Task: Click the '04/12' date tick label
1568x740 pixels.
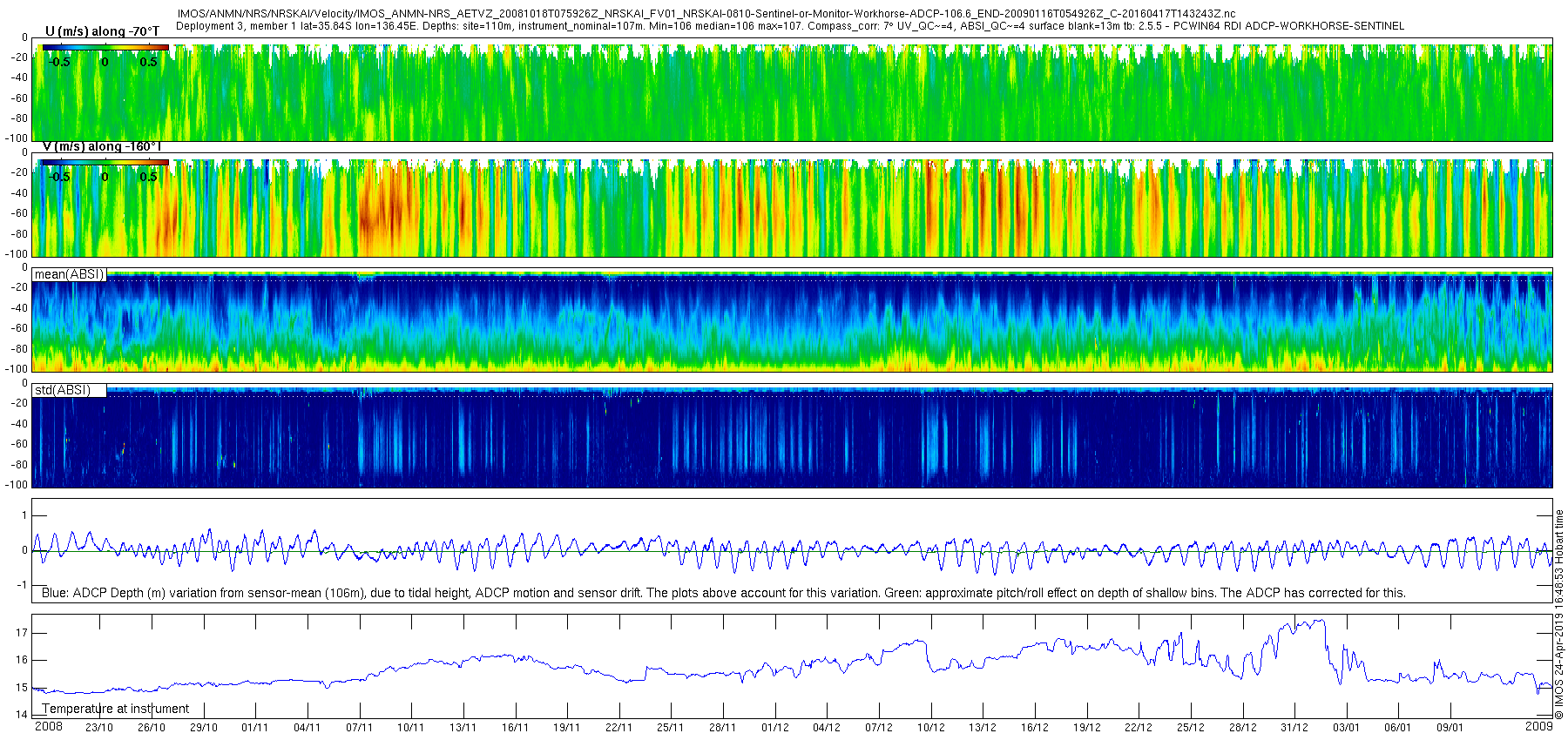Action: 827,728
